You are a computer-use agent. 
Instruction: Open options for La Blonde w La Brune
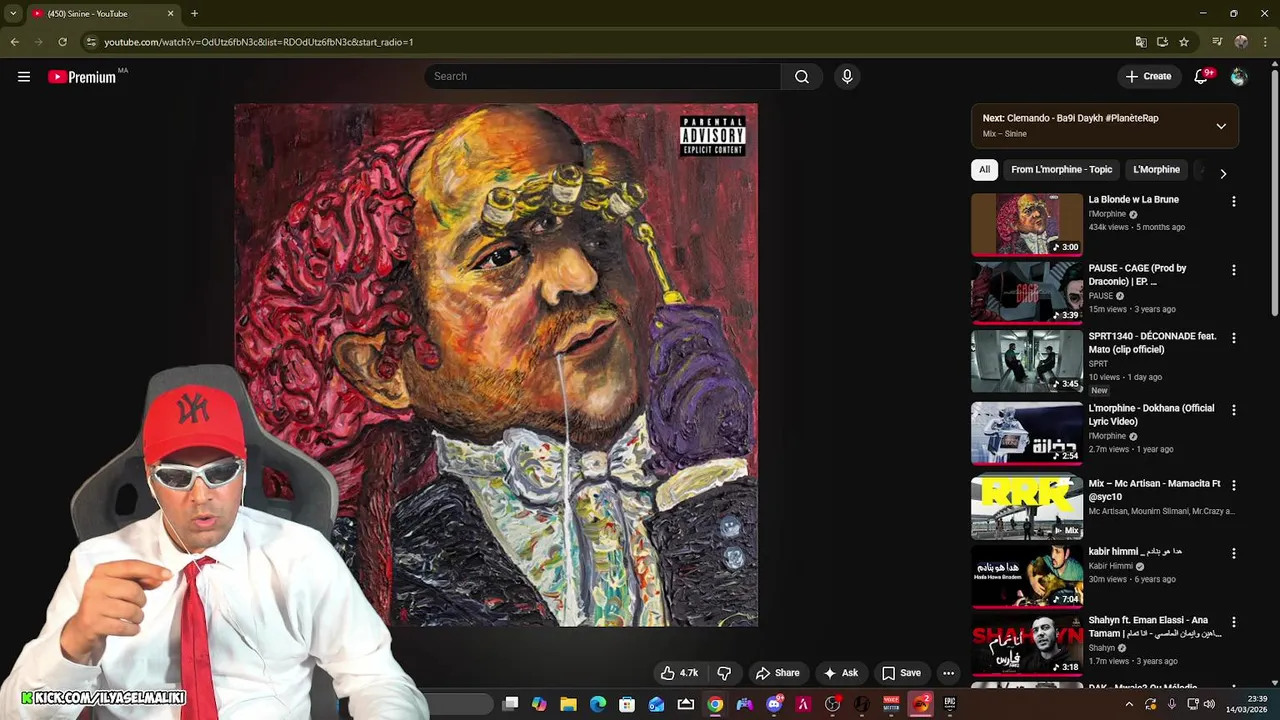pos(1233,202)
